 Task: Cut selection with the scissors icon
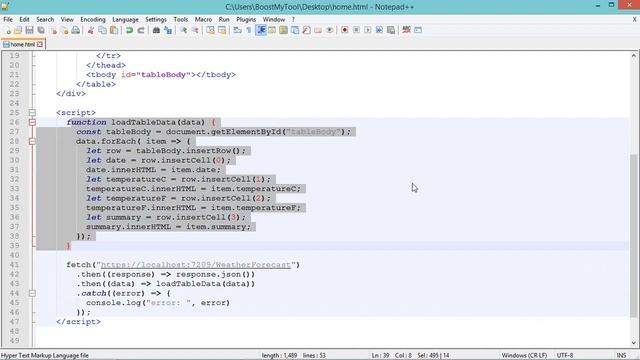91,30
